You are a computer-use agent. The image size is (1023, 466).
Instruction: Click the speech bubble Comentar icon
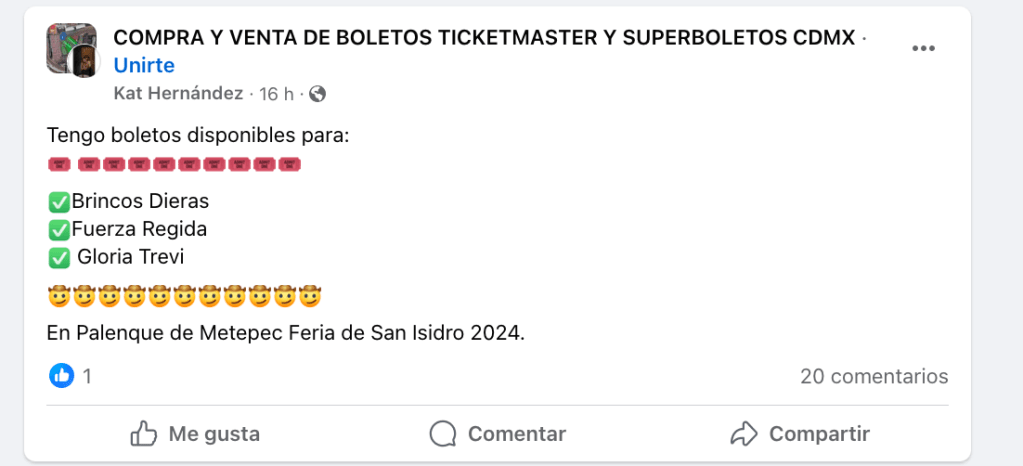443,434
